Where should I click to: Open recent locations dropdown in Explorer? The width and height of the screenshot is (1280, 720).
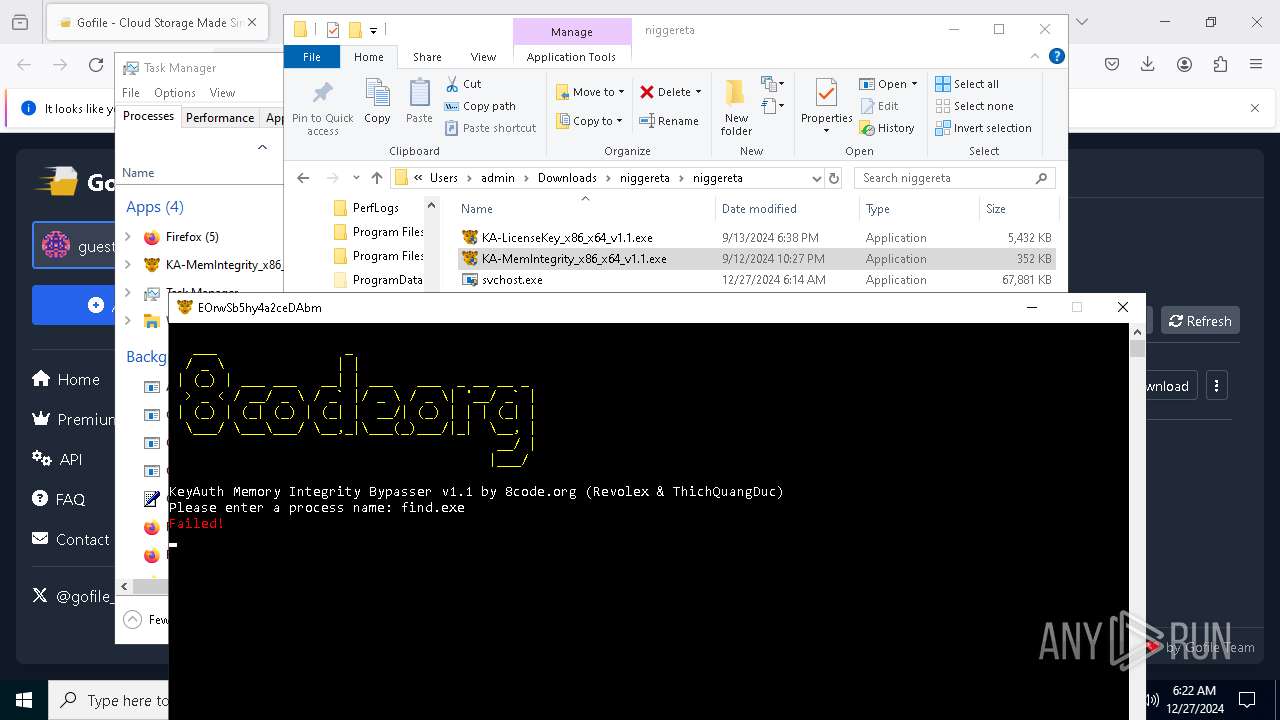(356, 178)
